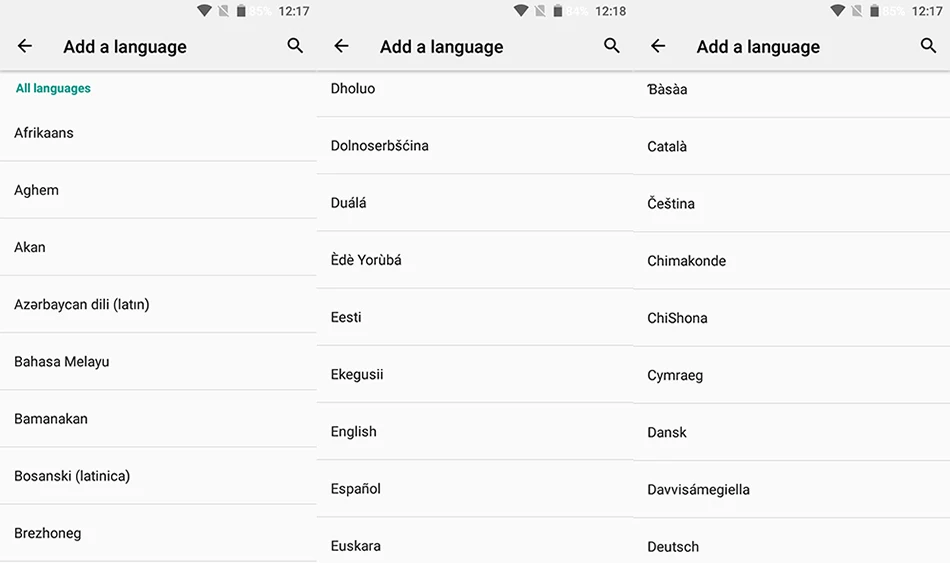Screen dimensions: 950x563
Task: Select the Eesti language entry
Action: coord(474,317)
